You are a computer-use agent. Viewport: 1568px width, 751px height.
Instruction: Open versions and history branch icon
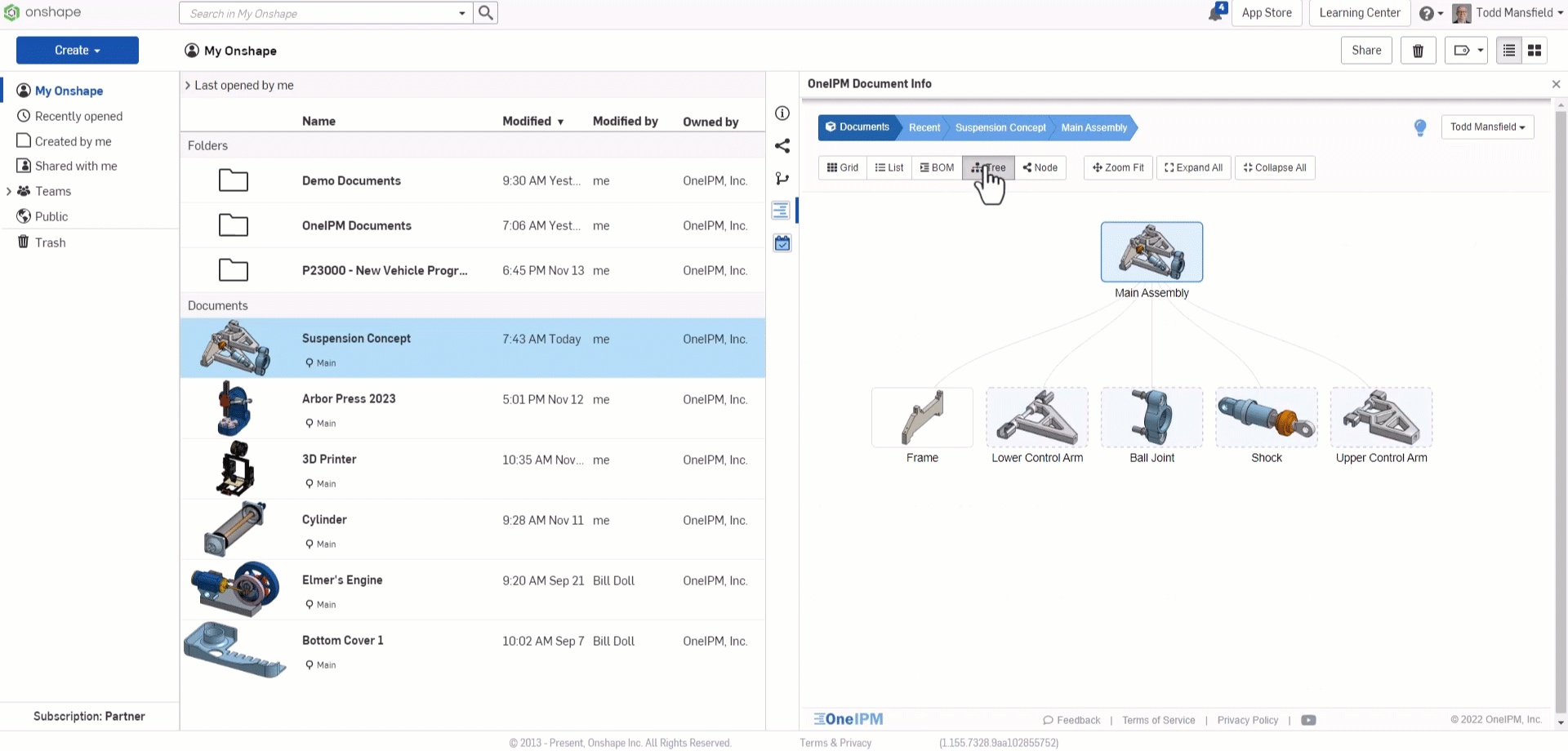point(782,179)
